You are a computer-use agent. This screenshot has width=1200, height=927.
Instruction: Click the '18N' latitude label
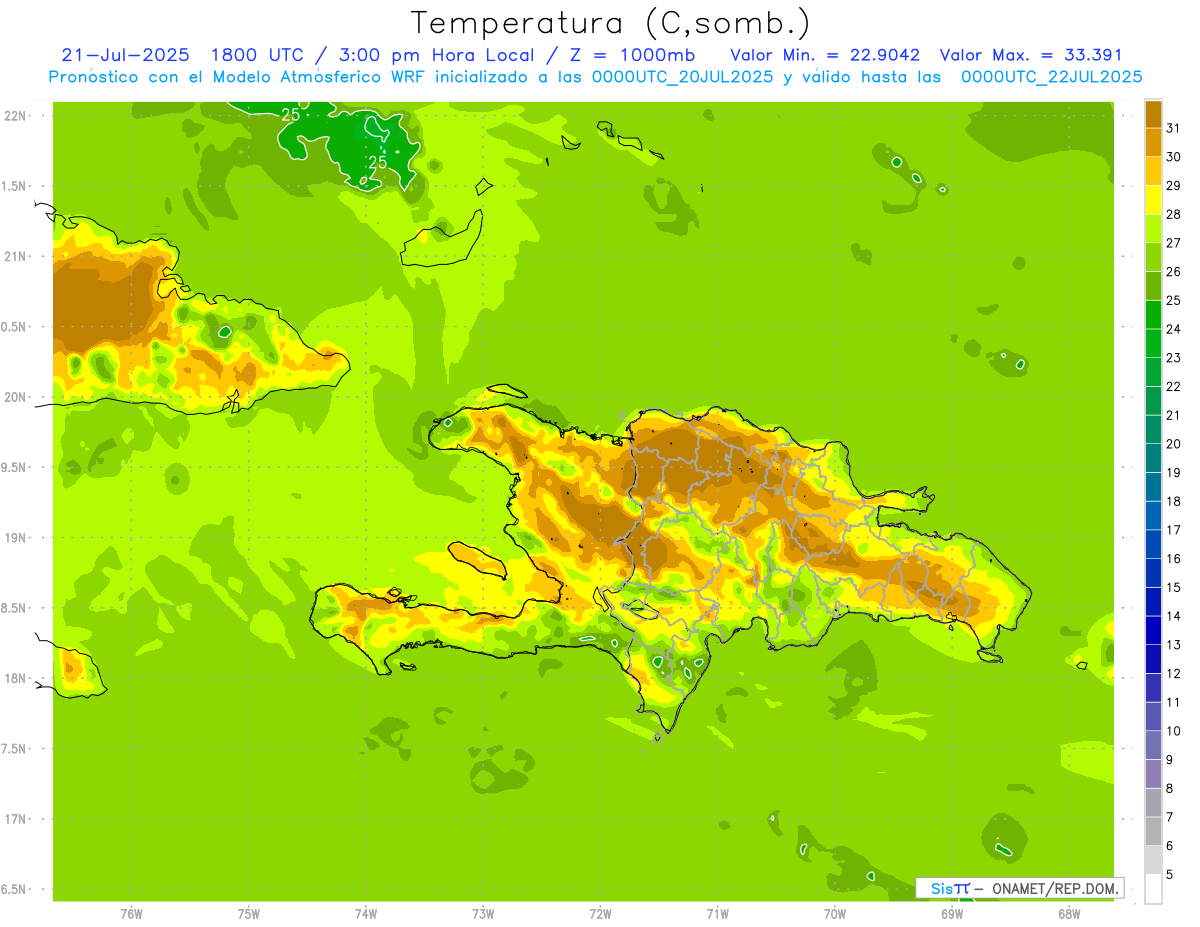tap(15, 678)
